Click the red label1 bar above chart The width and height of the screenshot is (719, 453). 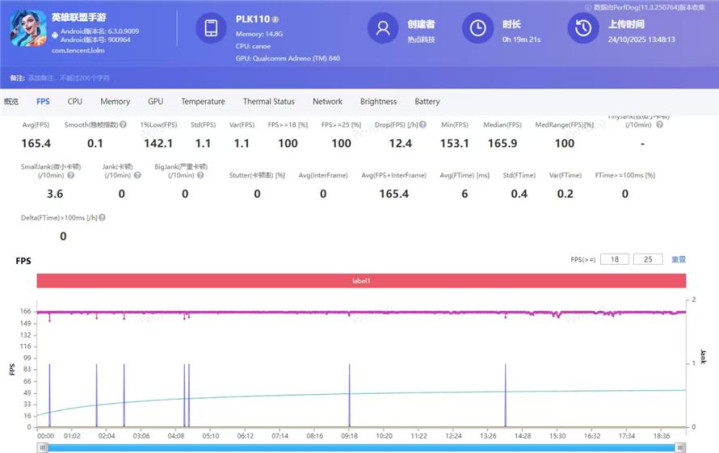click(x=361, y=282)
